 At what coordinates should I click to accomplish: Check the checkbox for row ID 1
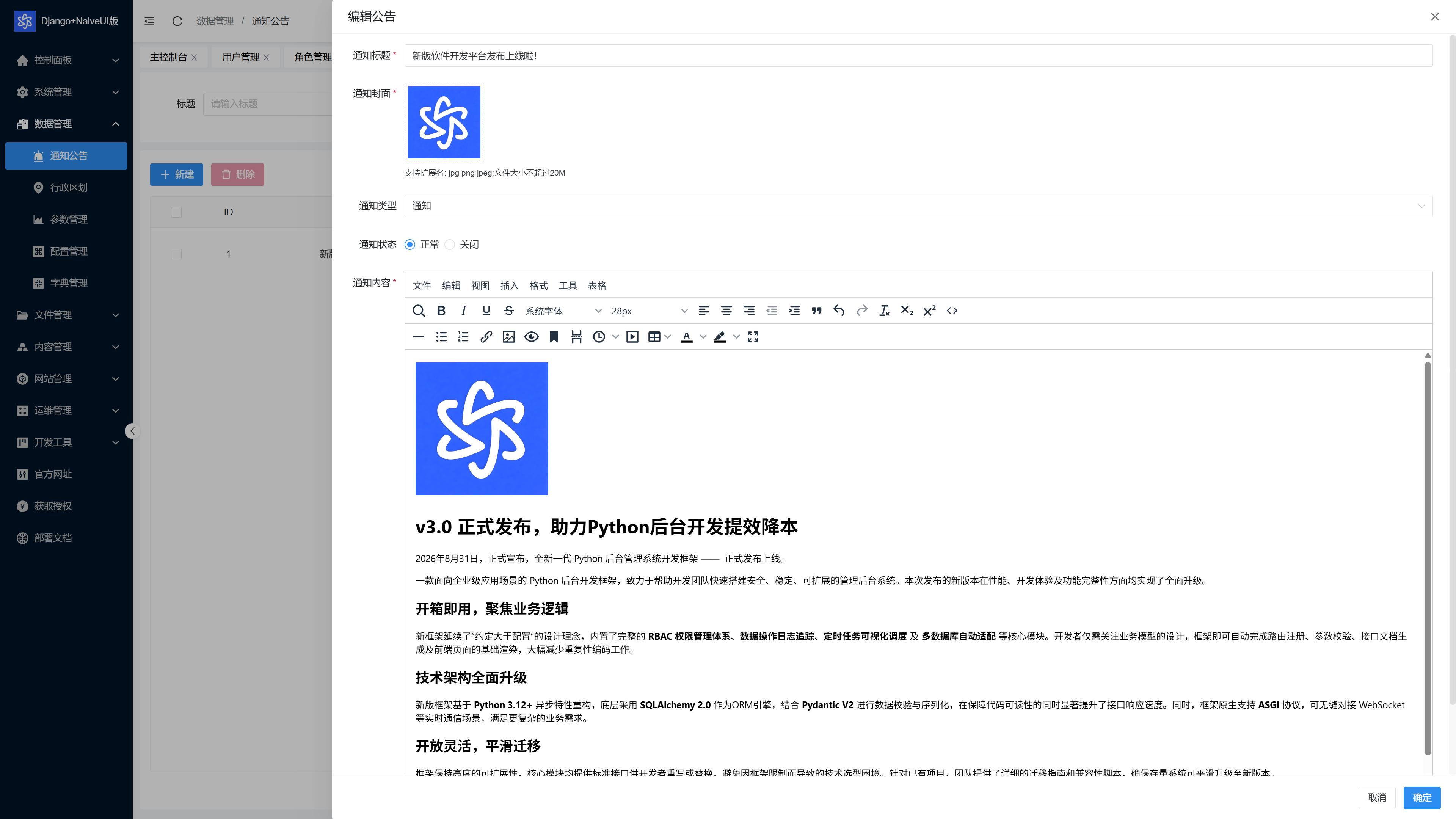(176, 254)
